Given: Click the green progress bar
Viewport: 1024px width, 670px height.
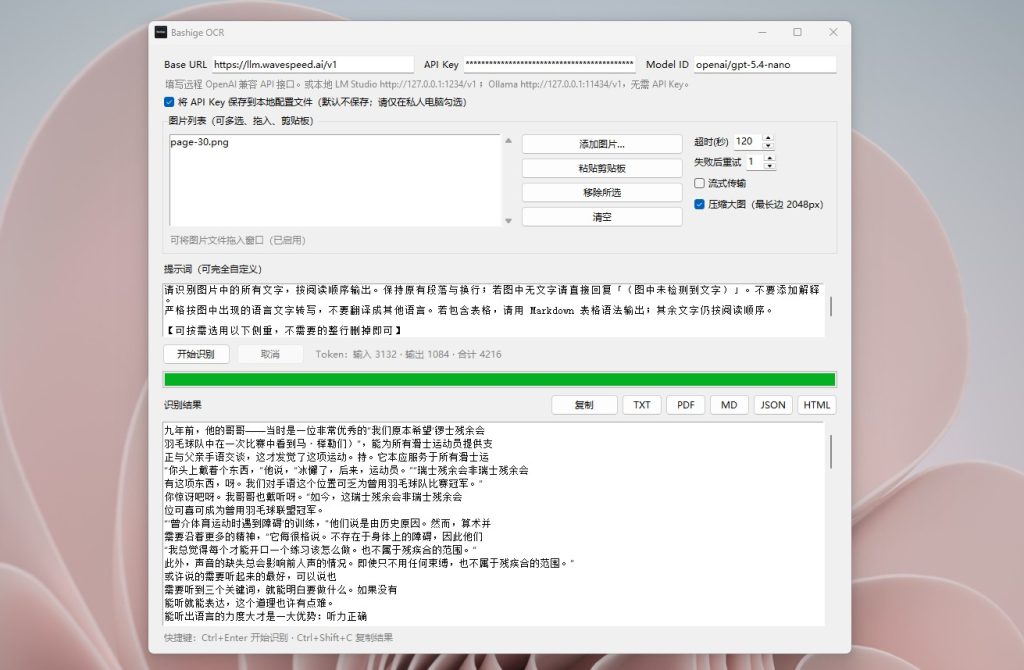Looking at the screenshot, I should tap(500, 379).
